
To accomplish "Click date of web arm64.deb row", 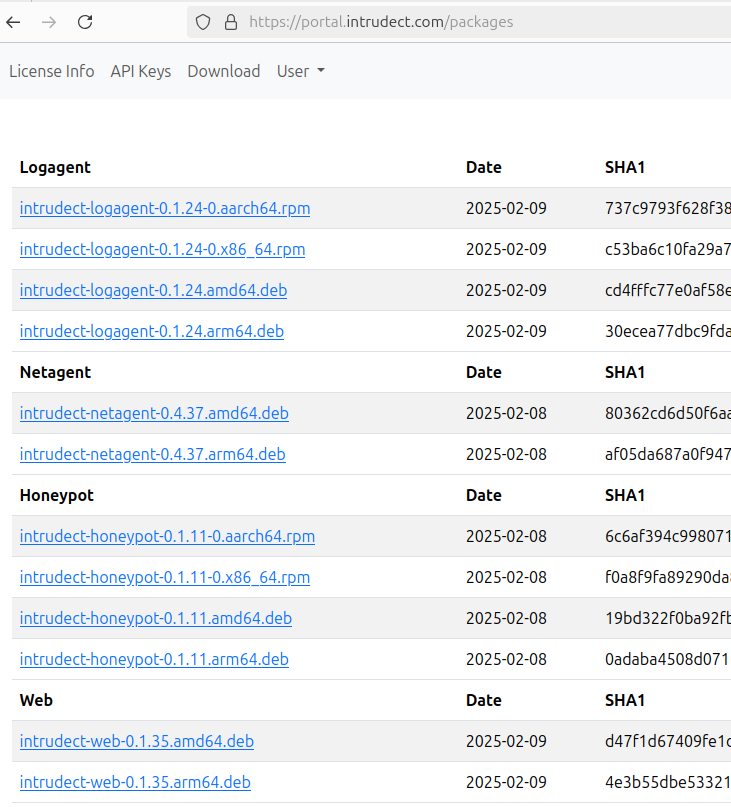I will coord(506,782).
